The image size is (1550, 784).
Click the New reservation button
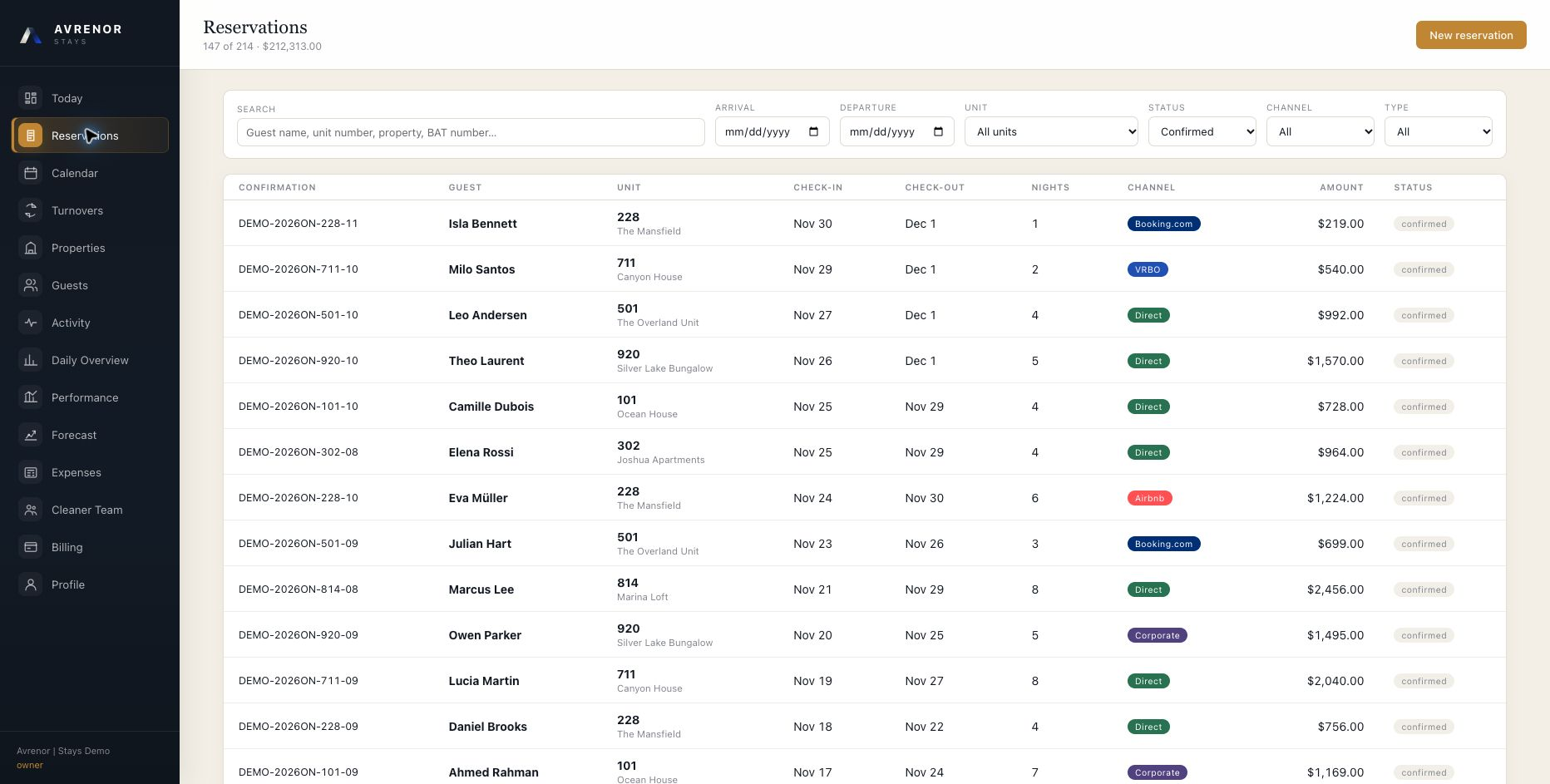[1471, 35]
